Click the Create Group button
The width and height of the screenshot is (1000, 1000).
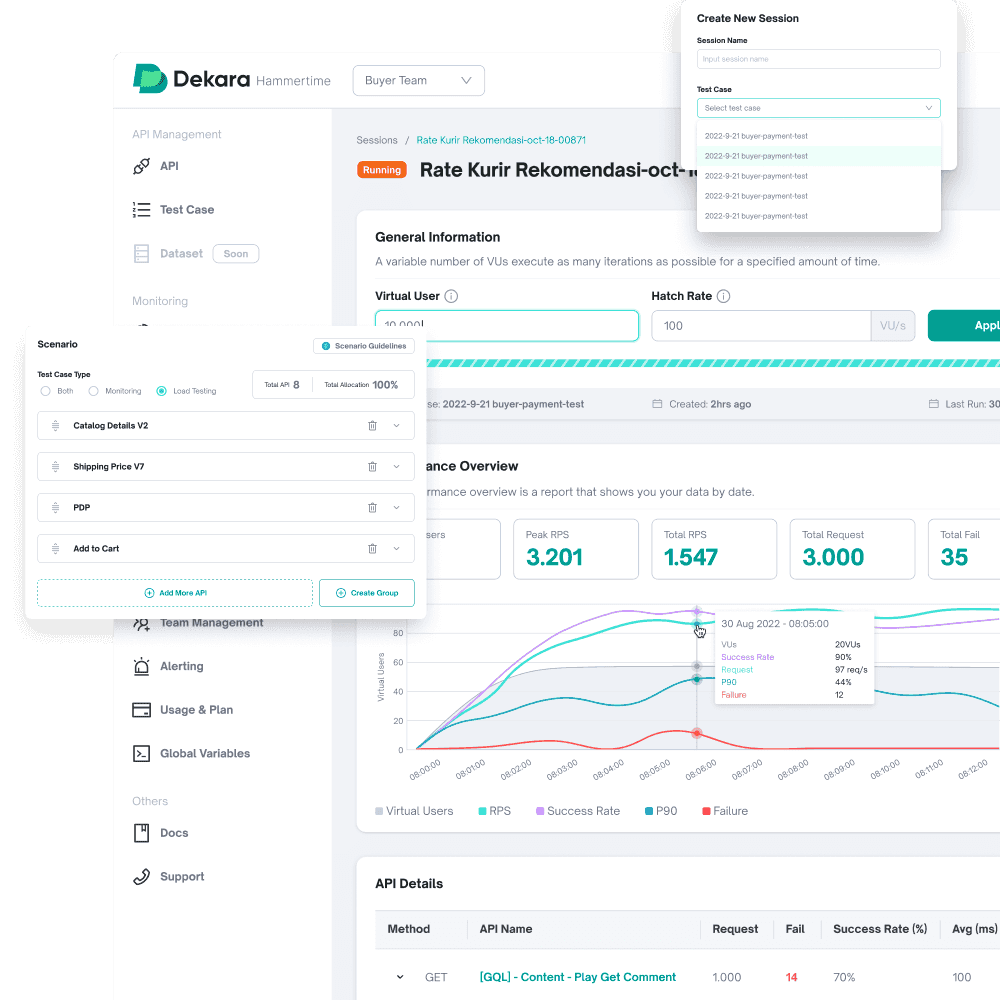pyautogui.click(x=366, y=593)
